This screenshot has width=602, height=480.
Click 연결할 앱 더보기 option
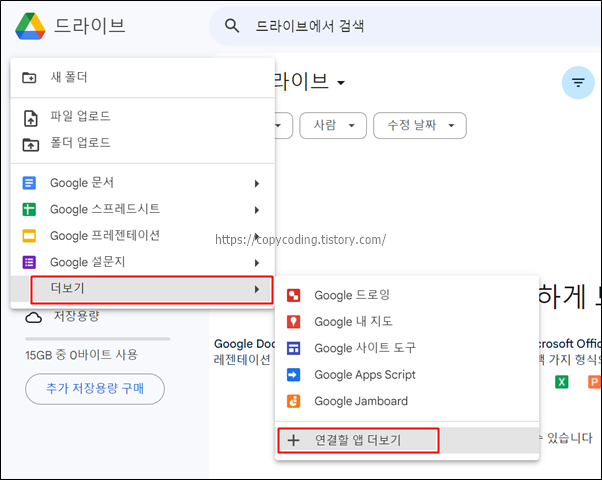[407, 440]
